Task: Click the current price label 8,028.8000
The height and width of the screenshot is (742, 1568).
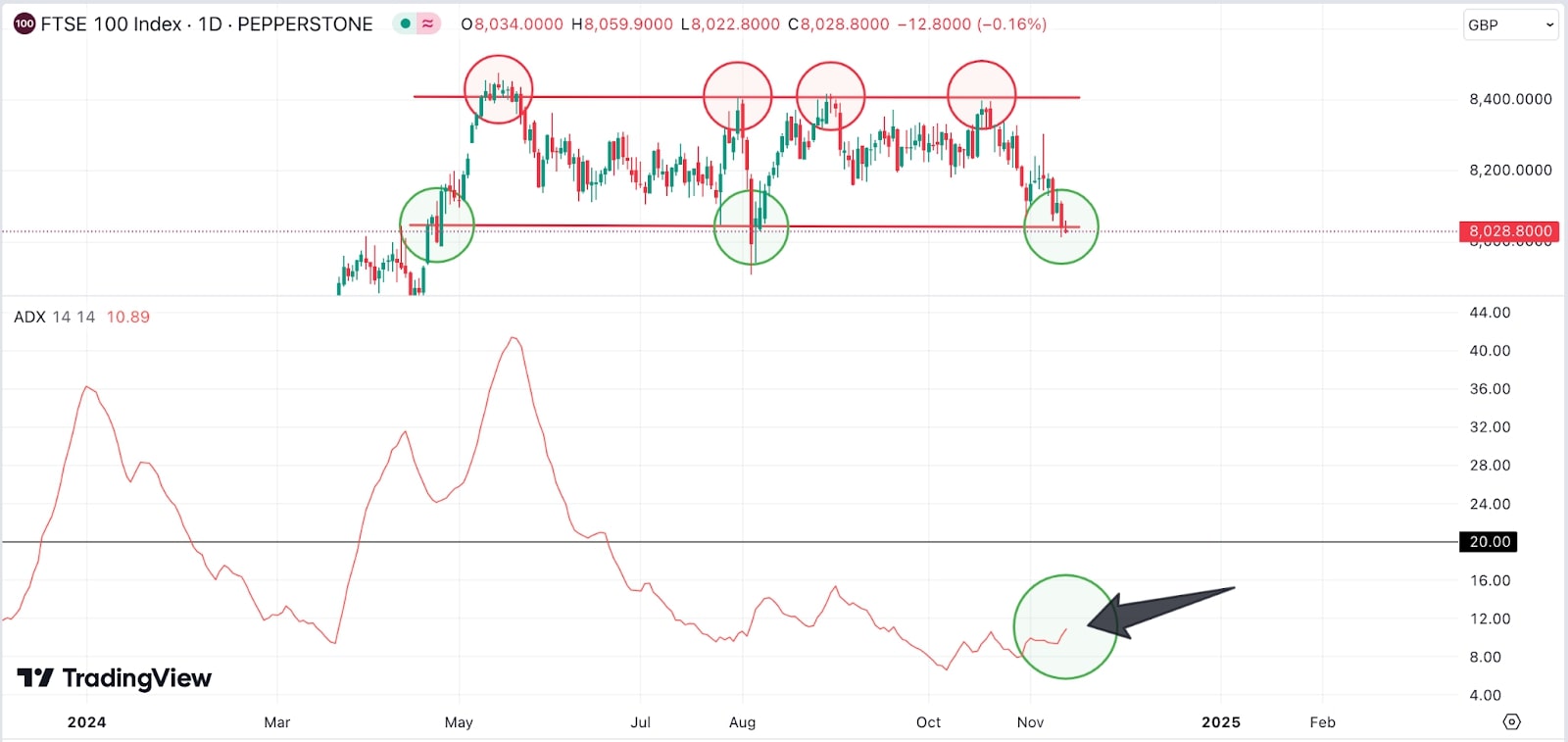Action: [1510, 231]
